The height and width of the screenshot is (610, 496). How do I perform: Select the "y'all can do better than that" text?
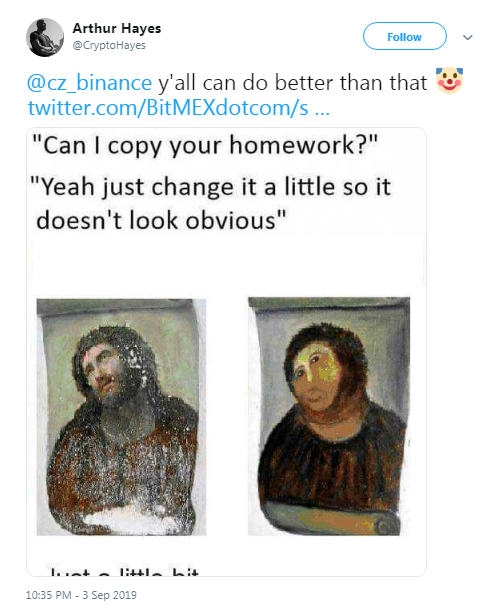293,83
